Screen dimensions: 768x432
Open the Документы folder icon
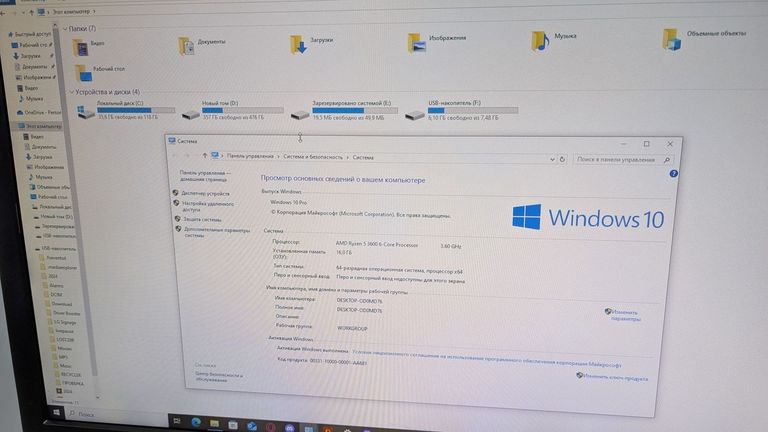coord(186,45)
